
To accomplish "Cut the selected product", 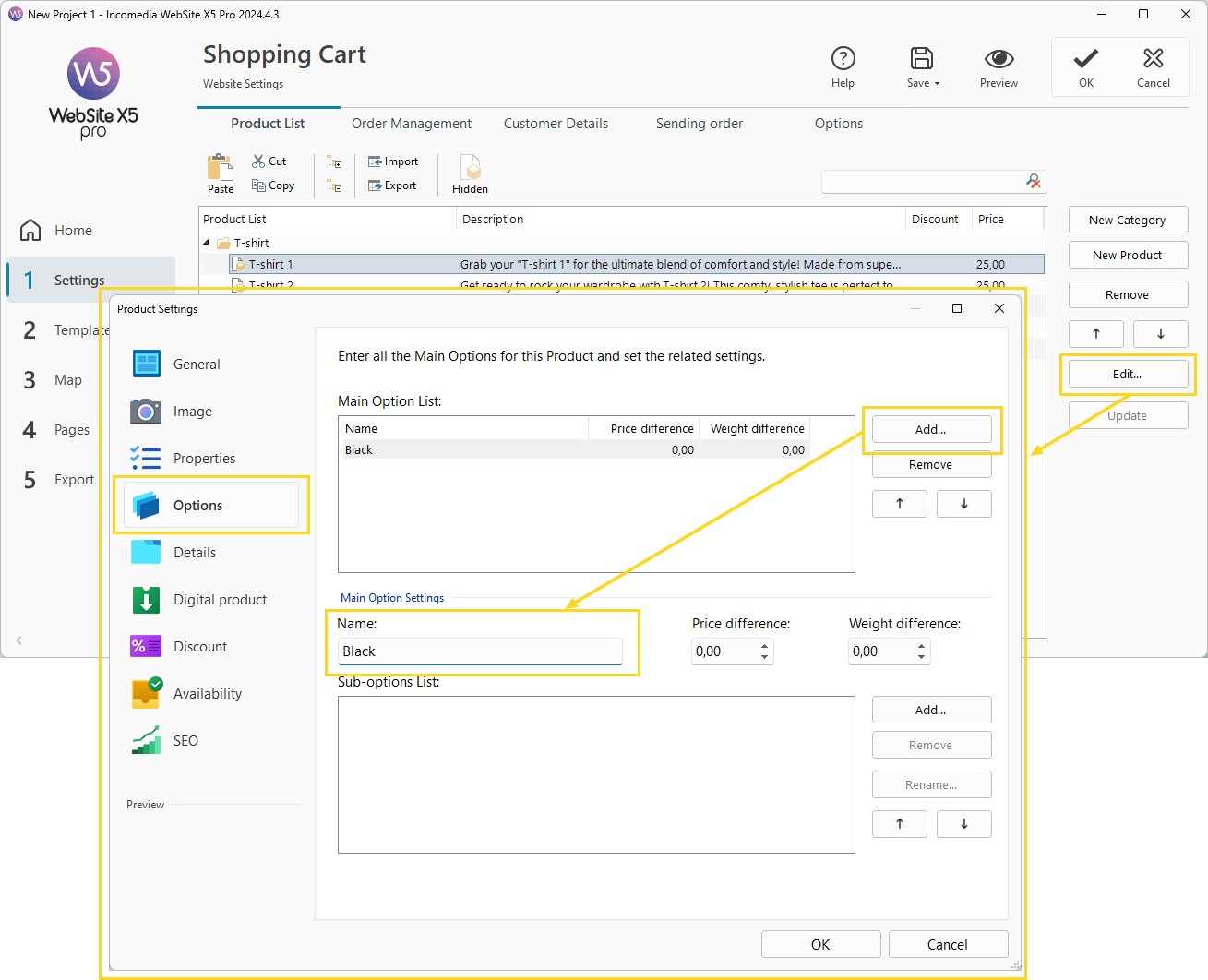I will coord(269,161).
